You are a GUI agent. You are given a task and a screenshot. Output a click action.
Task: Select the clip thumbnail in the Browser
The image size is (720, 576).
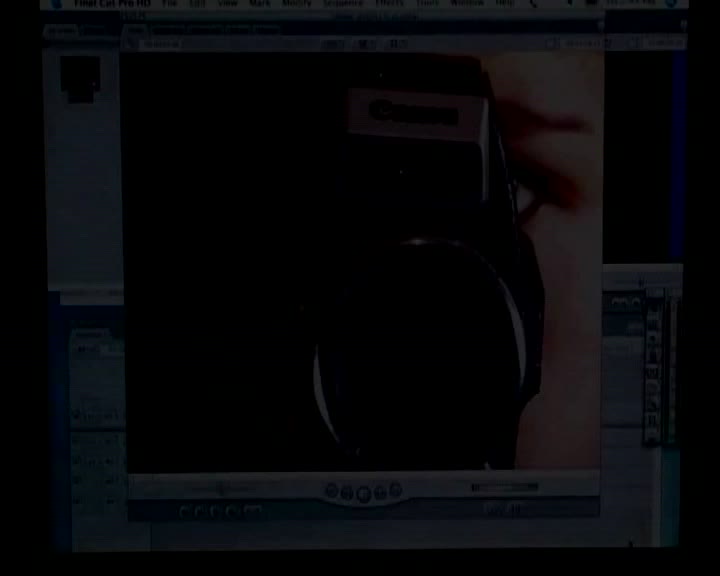[x=80, y=79]
